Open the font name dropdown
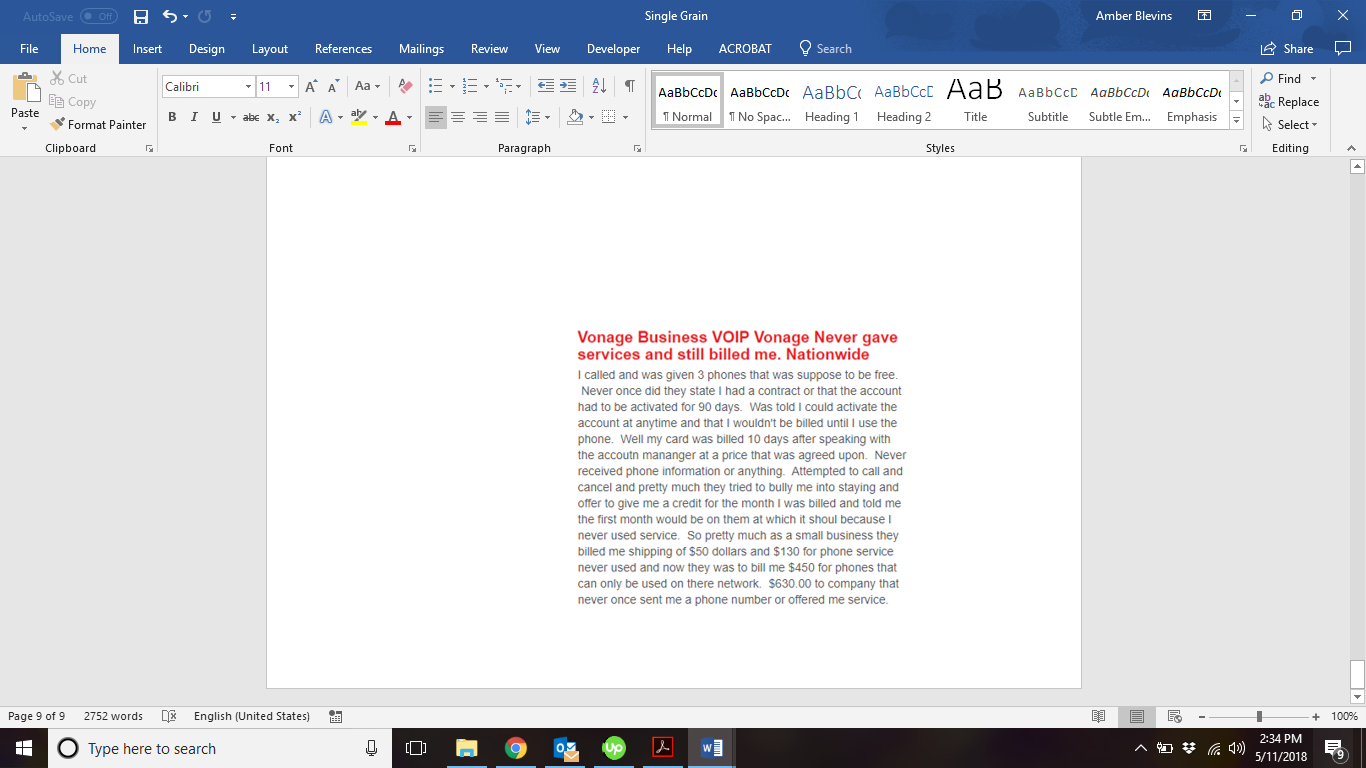The image size is (1366, 768). pyautogui.click(x=248, y=87)
